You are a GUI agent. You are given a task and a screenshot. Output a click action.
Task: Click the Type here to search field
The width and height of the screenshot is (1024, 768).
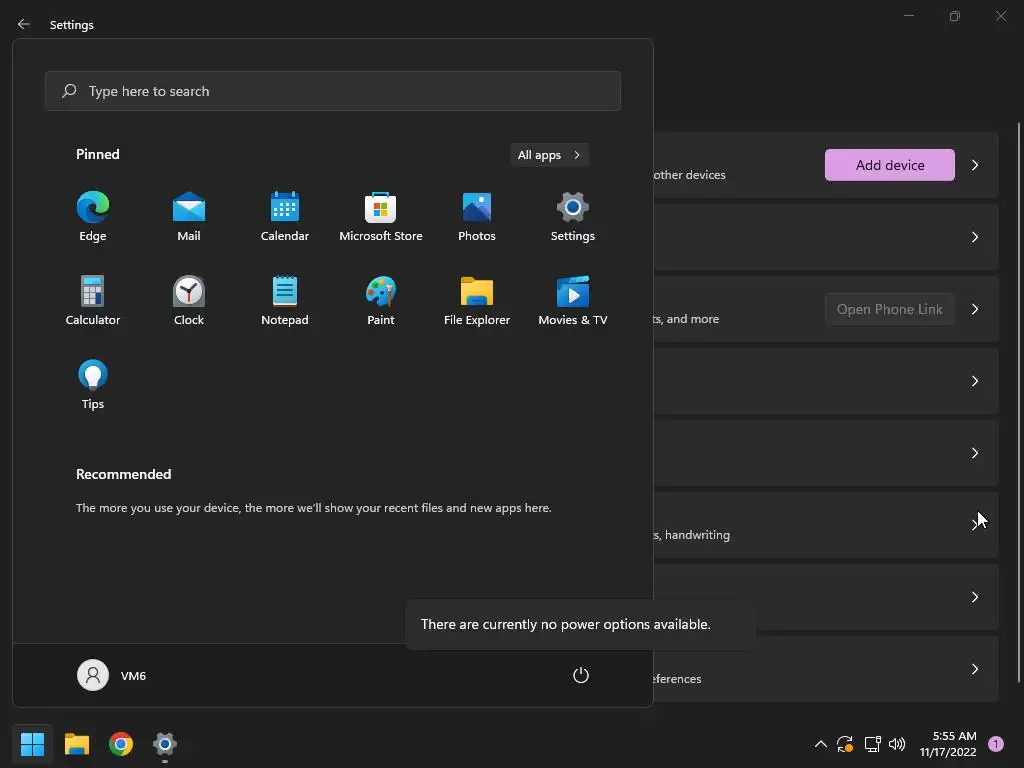point(333,91)
